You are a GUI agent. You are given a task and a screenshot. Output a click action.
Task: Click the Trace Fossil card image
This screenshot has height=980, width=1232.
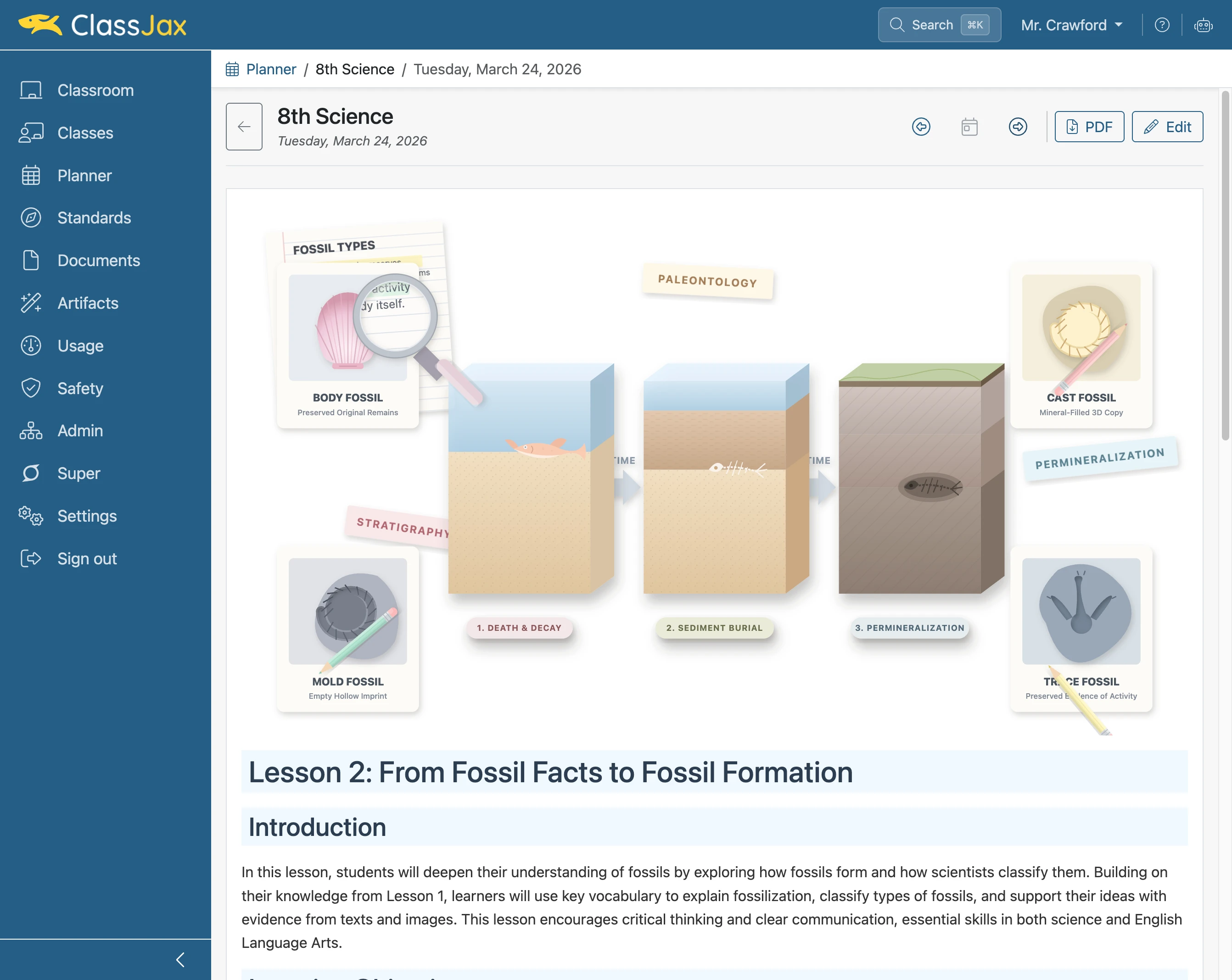(1081, 611)
